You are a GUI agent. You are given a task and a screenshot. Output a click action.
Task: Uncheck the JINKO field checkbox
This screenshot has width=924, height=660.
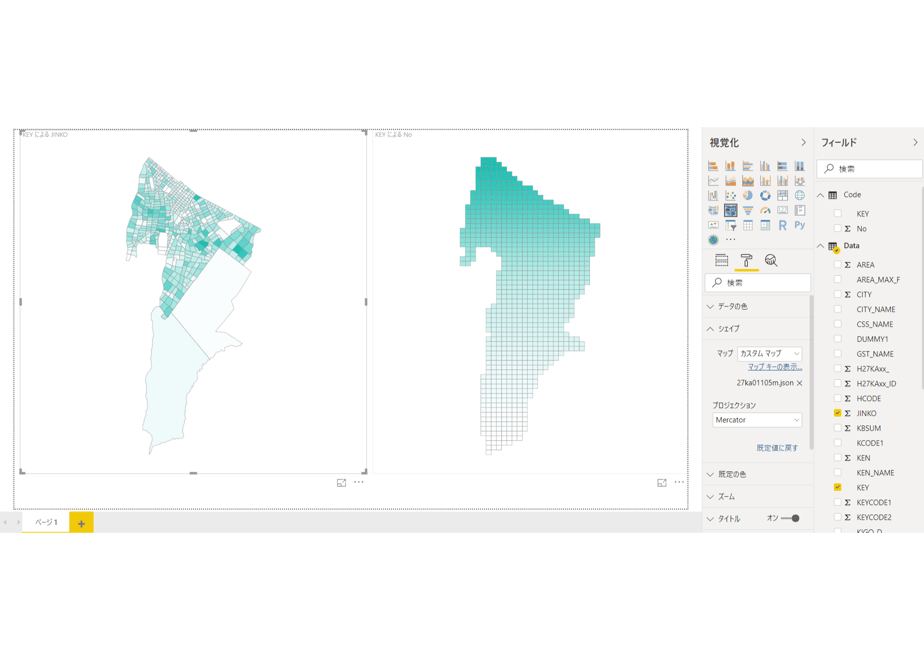(x=837, y=413)
